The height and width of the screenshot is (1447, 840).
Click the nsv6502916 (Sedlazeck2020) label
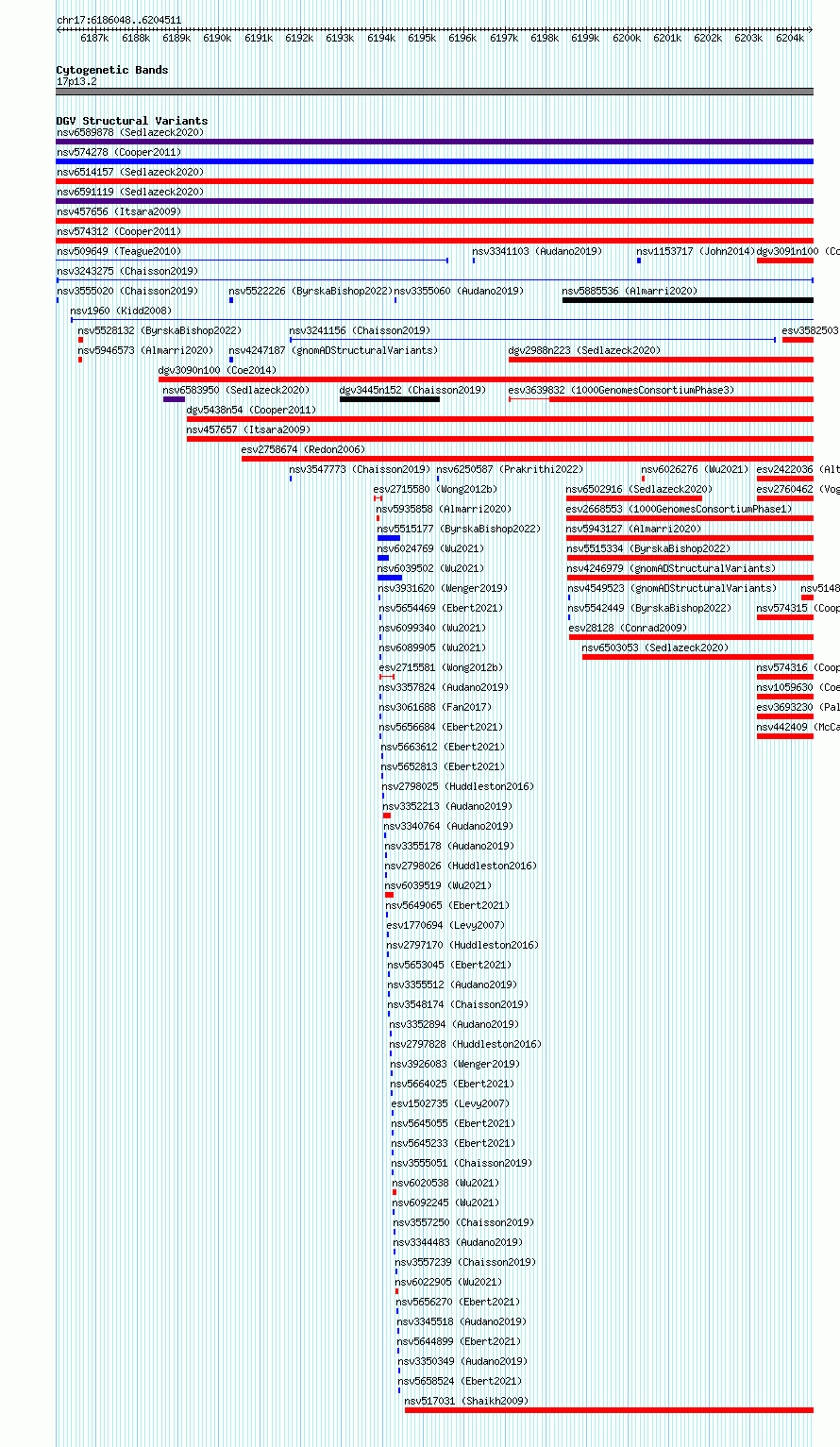point(640,490)
